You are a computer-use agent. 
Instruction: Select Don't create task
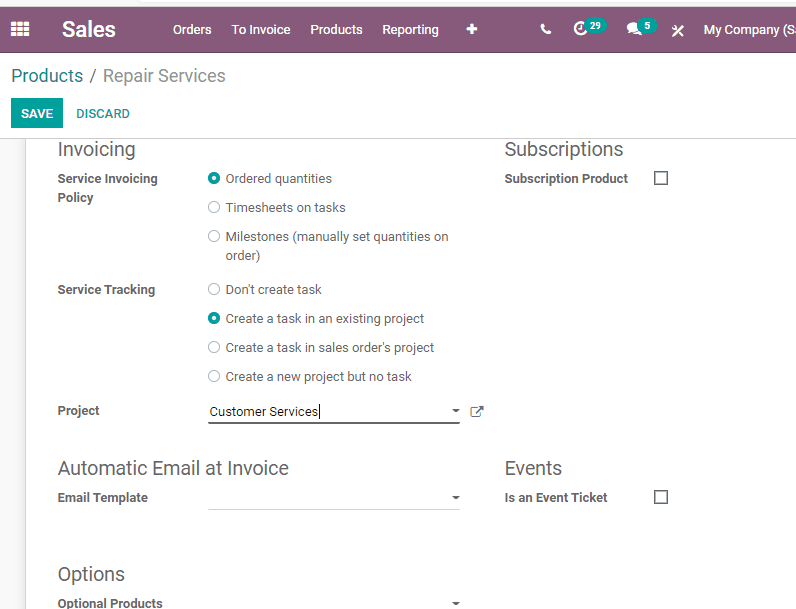tap(214, 289)
